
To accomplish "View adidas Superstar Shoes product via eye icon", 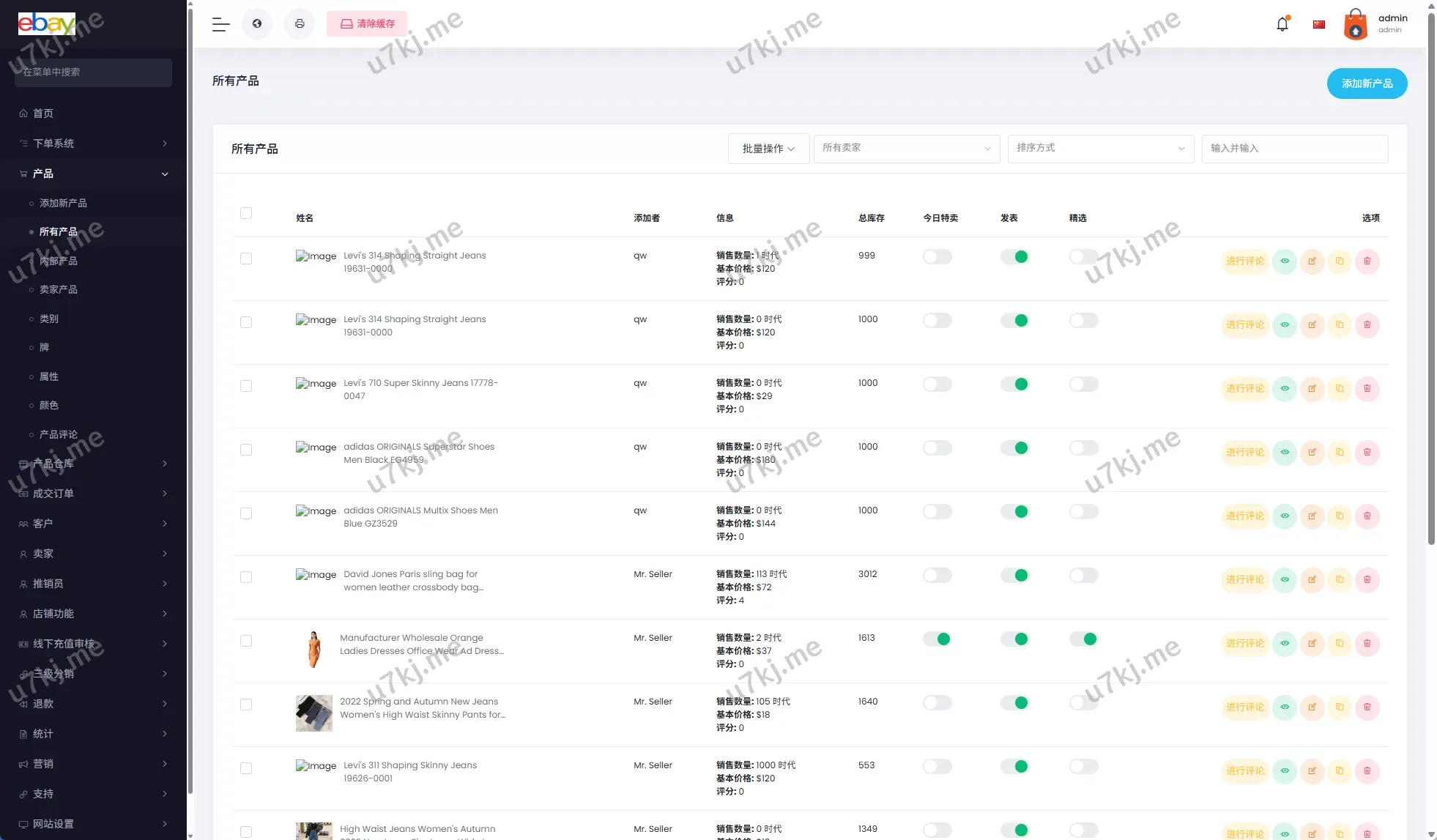I will pyautogui.click(x=1285, y=453).
